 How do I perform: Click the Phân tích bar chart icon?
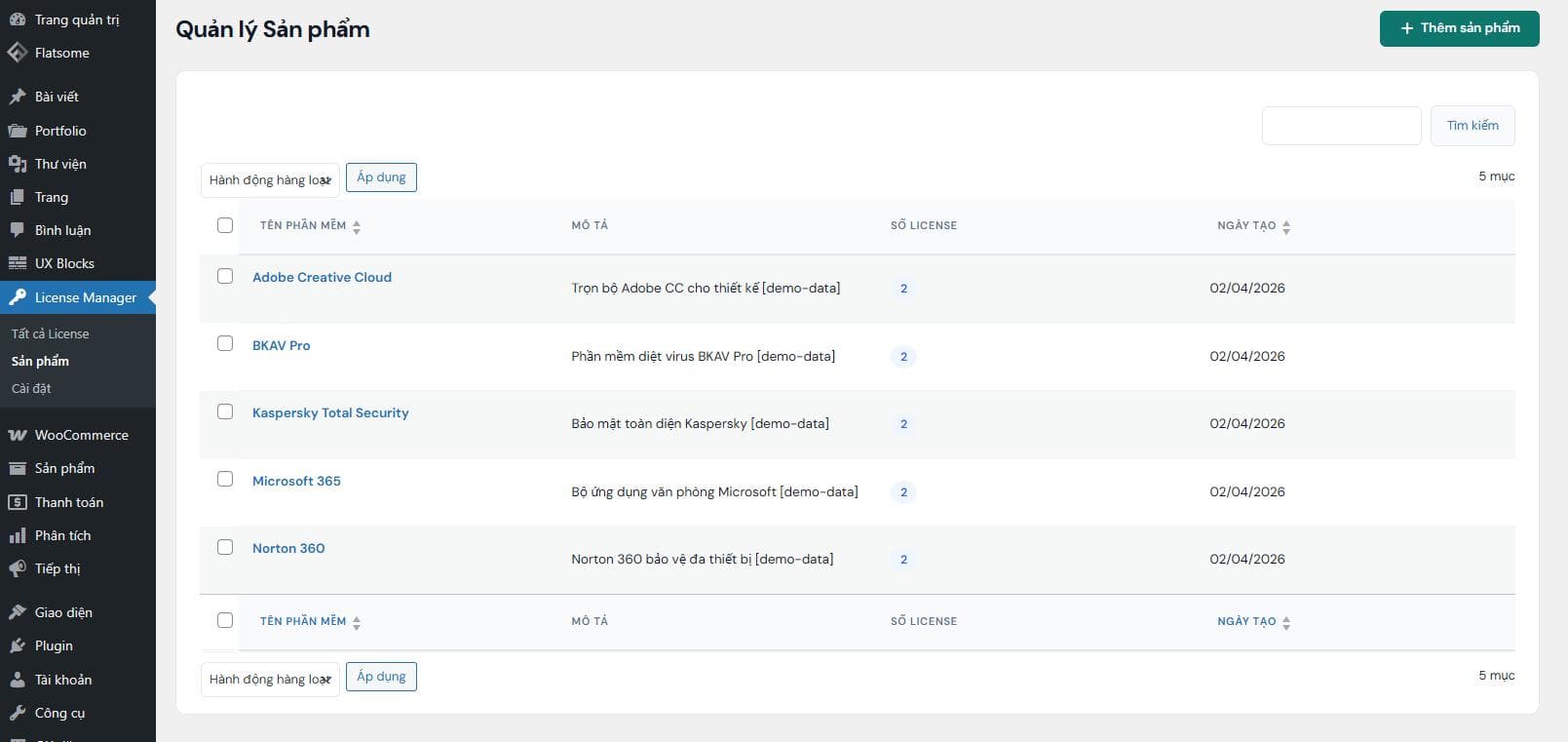(x=18, y=535)
